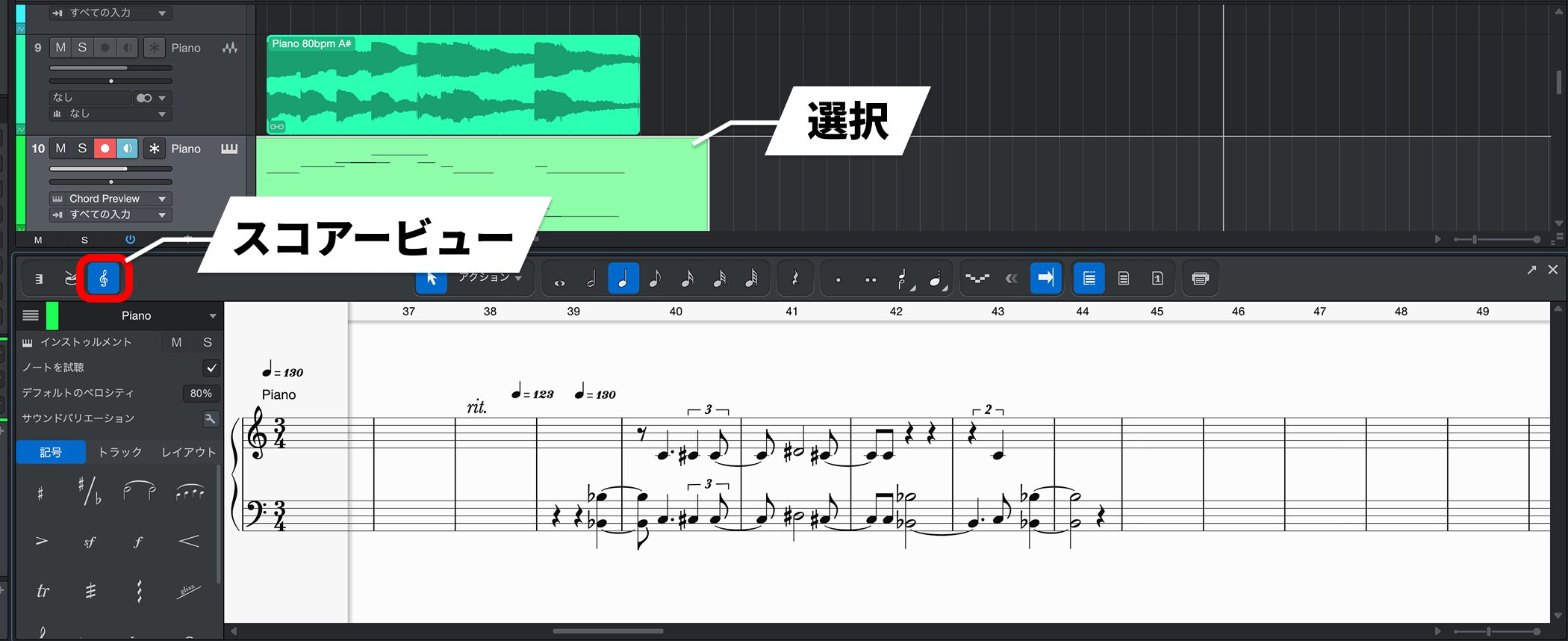Viewport: 1568px width, 641px height.
Task: Select the eighth note duration
Action: point(655,279)
